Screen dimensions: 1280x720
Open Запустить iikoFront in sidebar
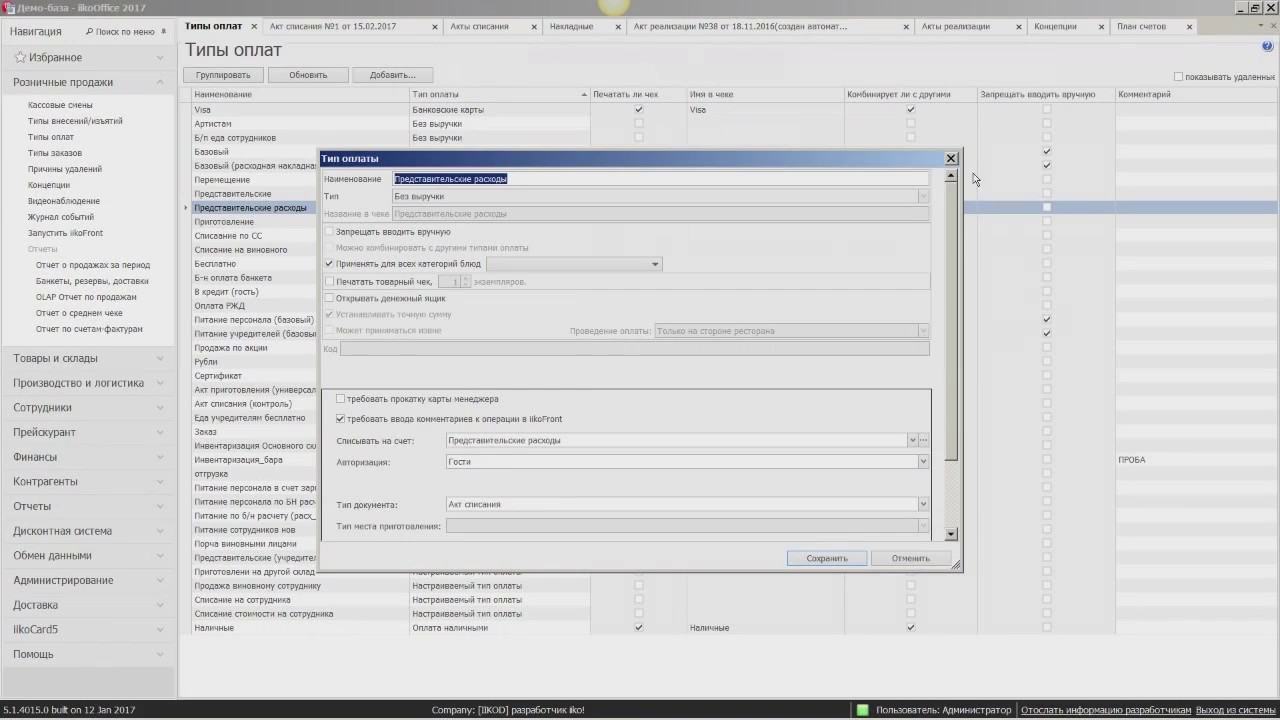[x=65, y=233]
